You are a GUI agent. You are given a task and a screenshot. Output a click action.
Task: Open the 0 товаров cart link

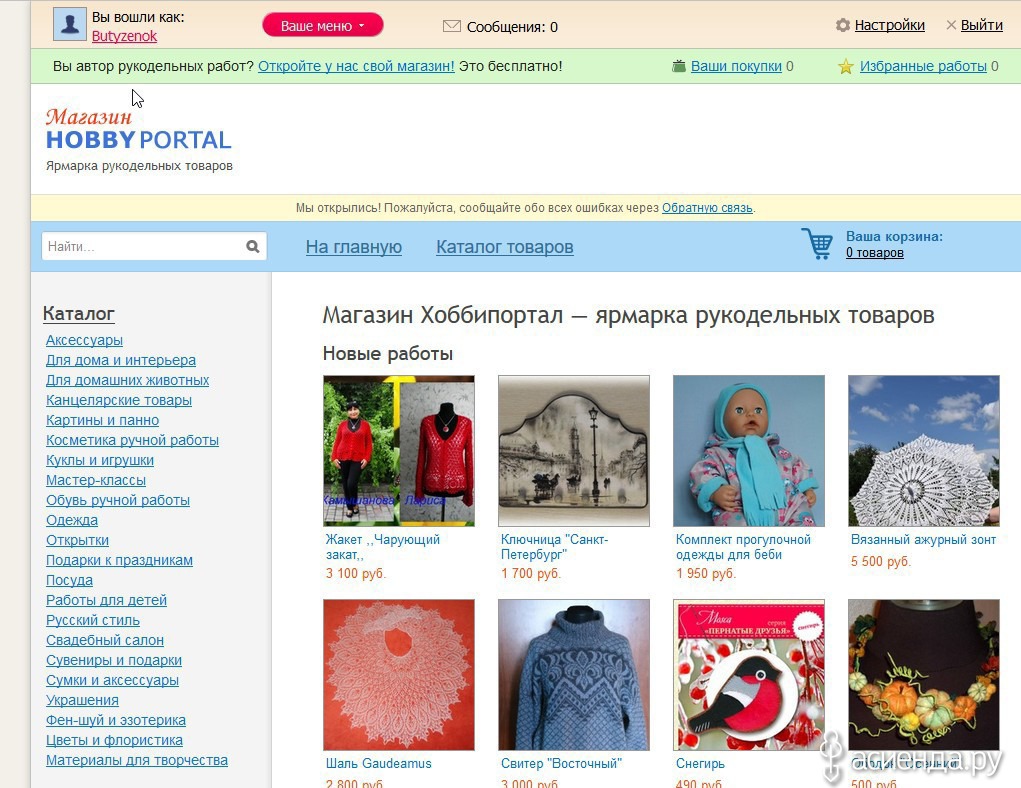coord(874,253)
